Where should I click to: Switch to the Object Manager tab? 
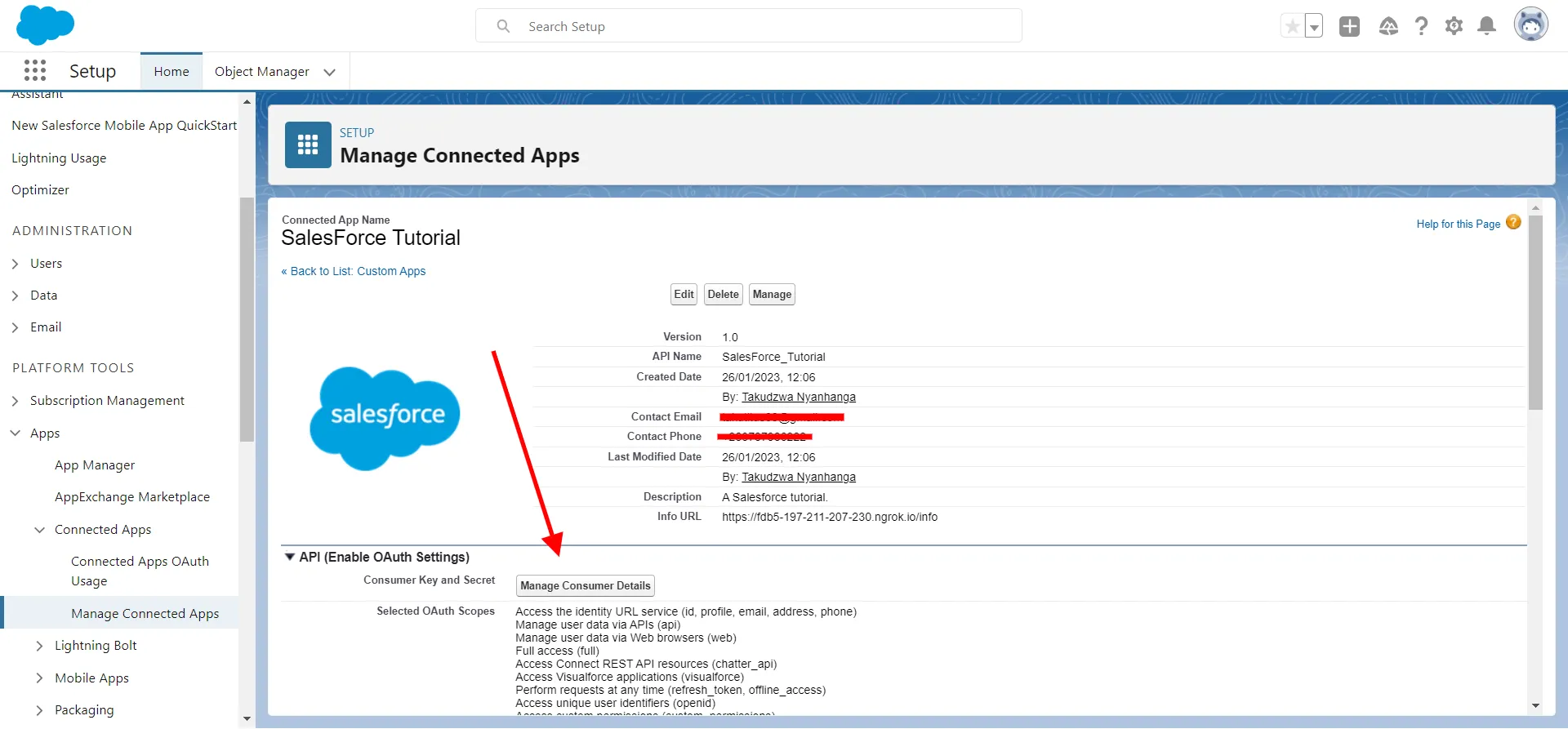click(x=262, y=72)
